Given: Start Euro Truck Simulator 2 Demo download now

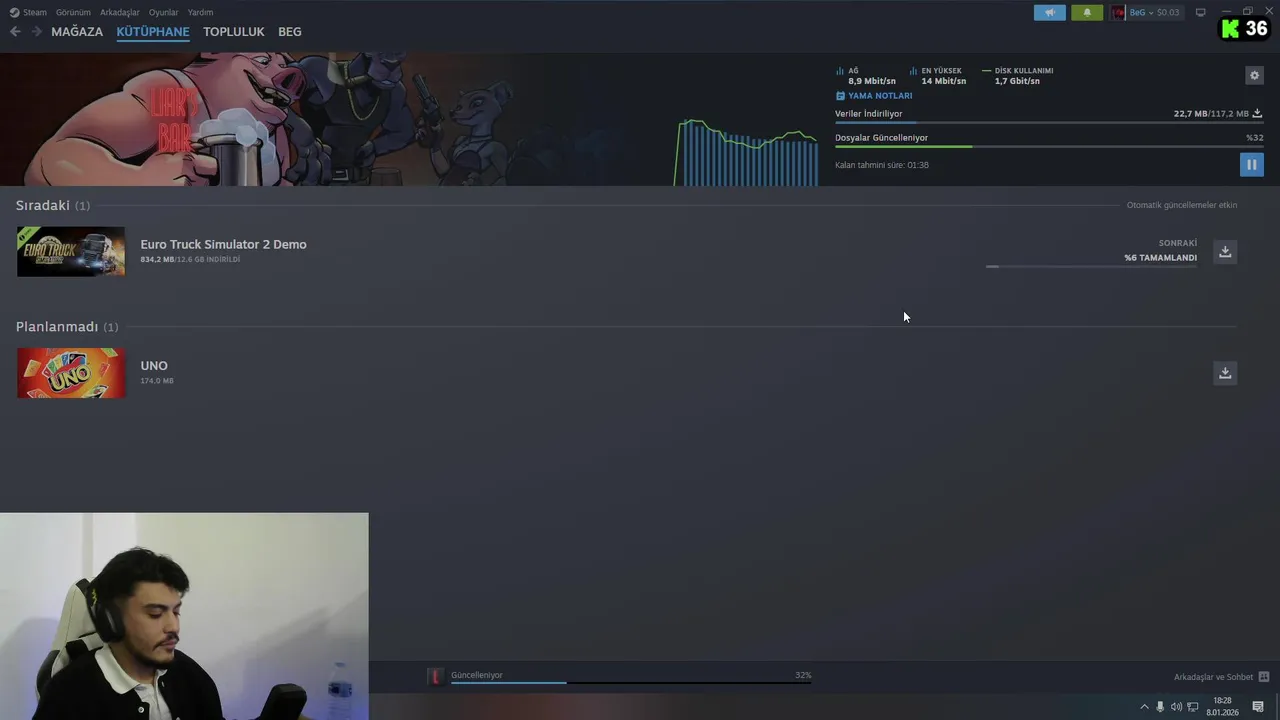Looking at the screenshot, I should (x=1225, y=252).
